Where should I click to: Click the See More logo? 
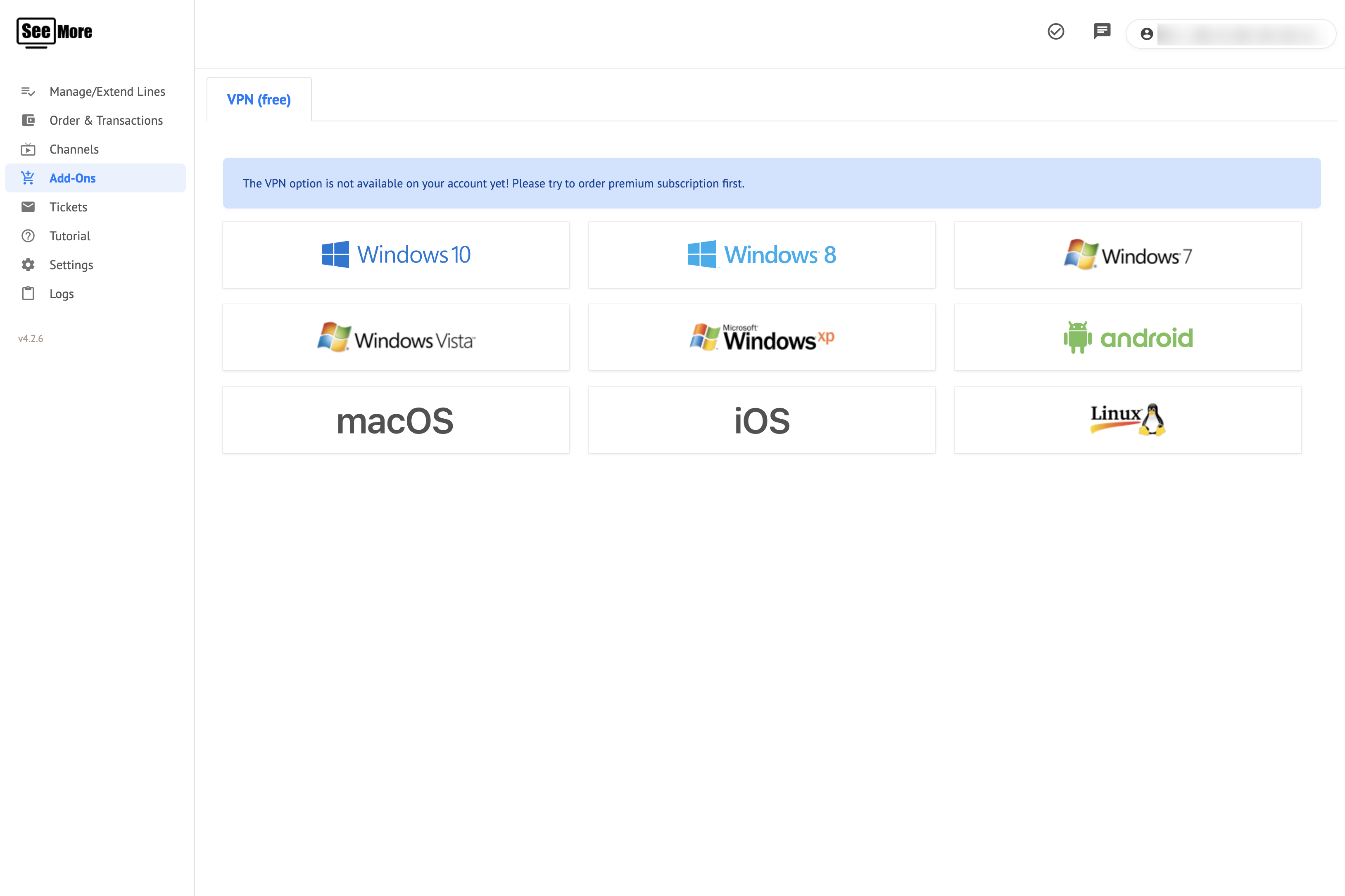(x=55, y=32)
